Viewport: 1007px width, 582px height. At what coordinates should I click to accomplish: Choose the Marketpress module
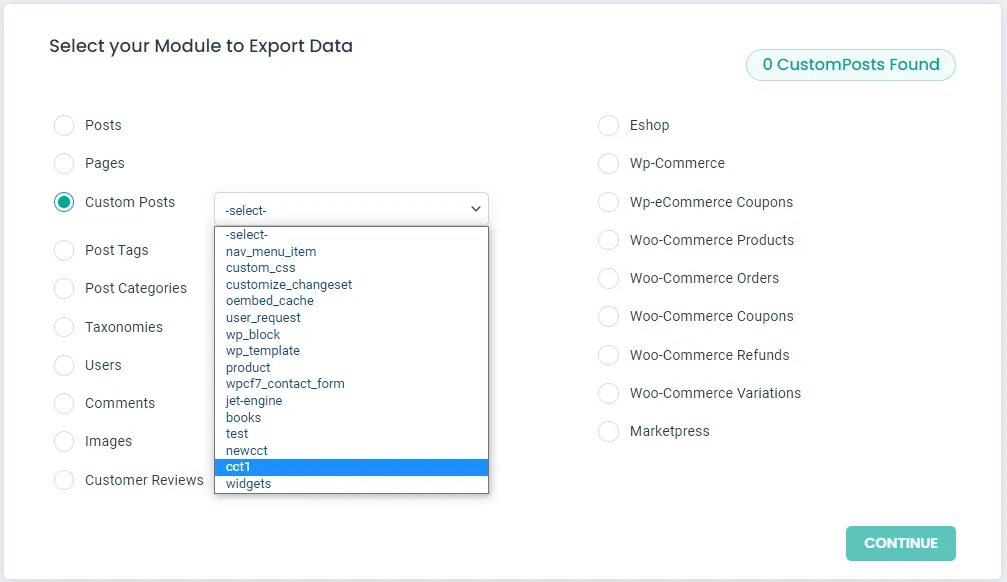[608, 431]
